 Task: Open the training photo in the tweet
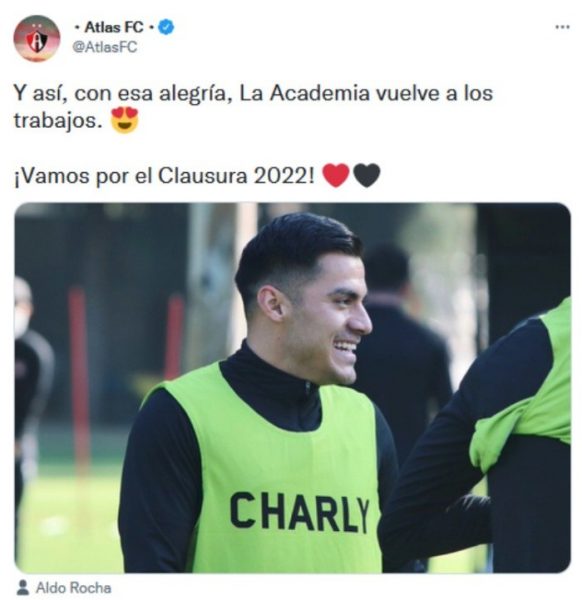pos(293,388)
